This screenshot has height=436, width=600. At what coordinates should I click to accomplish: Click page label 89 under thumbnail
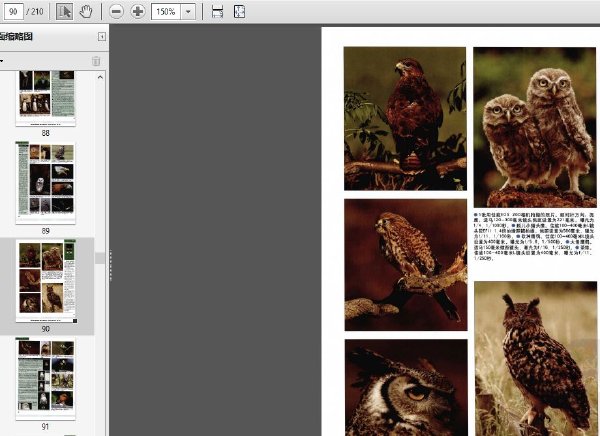(46, 231)
